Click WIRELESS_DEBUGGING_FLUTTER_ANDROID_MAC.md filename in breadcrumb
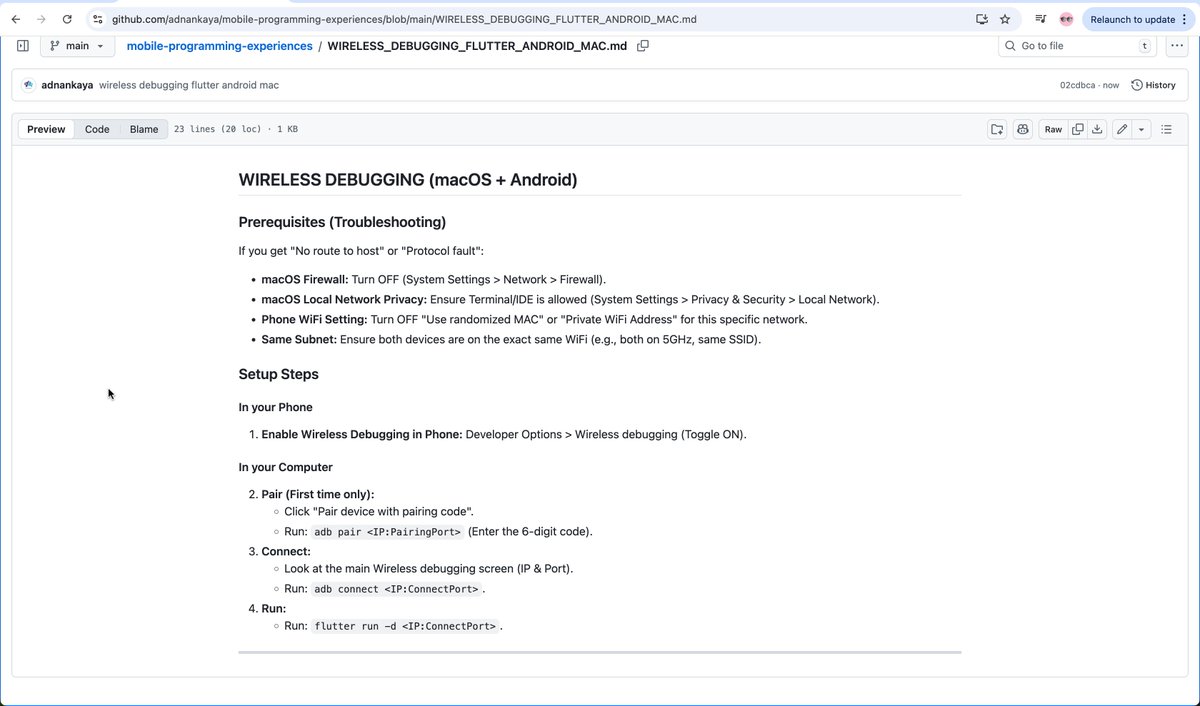The image size is (1200, 706). pyautogui.click(x=477, y=46)
